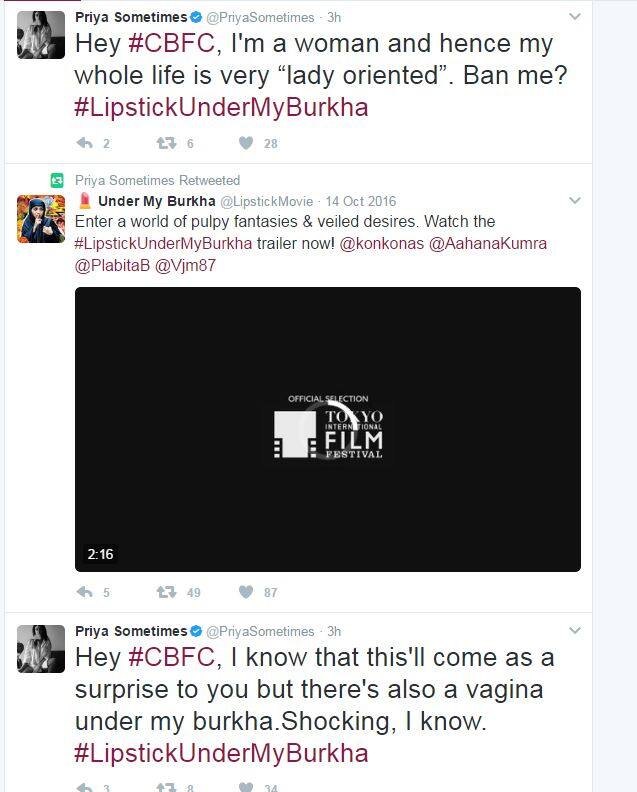Retweet the Lipstick trailer tweet
Viewport: 637px width, 792px height.
point(166,592)
